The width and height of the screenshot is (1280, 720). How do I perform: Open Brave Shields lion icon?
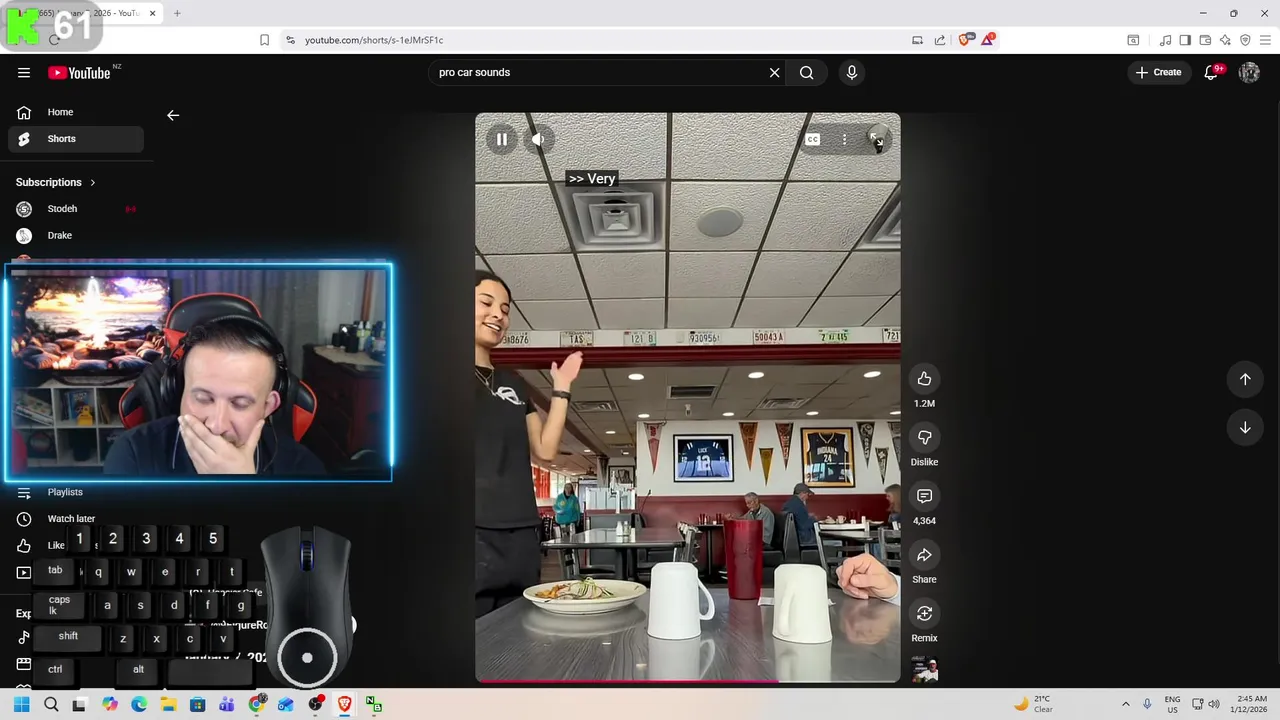[x=965, y=40]
